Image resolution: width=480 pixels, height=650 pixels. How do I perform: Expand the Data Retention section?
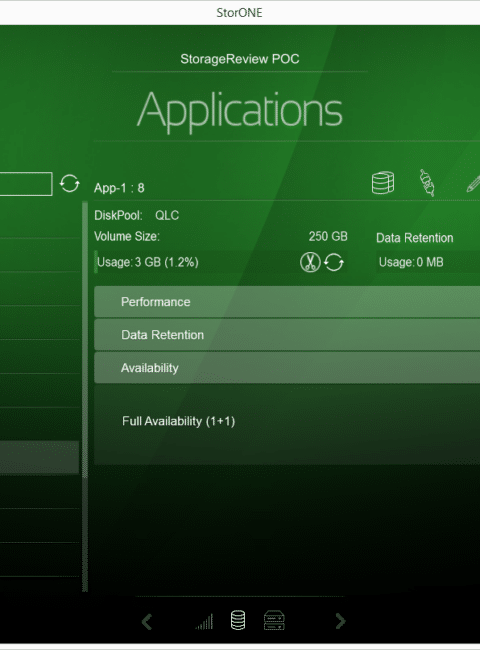[x=287, y=335]
